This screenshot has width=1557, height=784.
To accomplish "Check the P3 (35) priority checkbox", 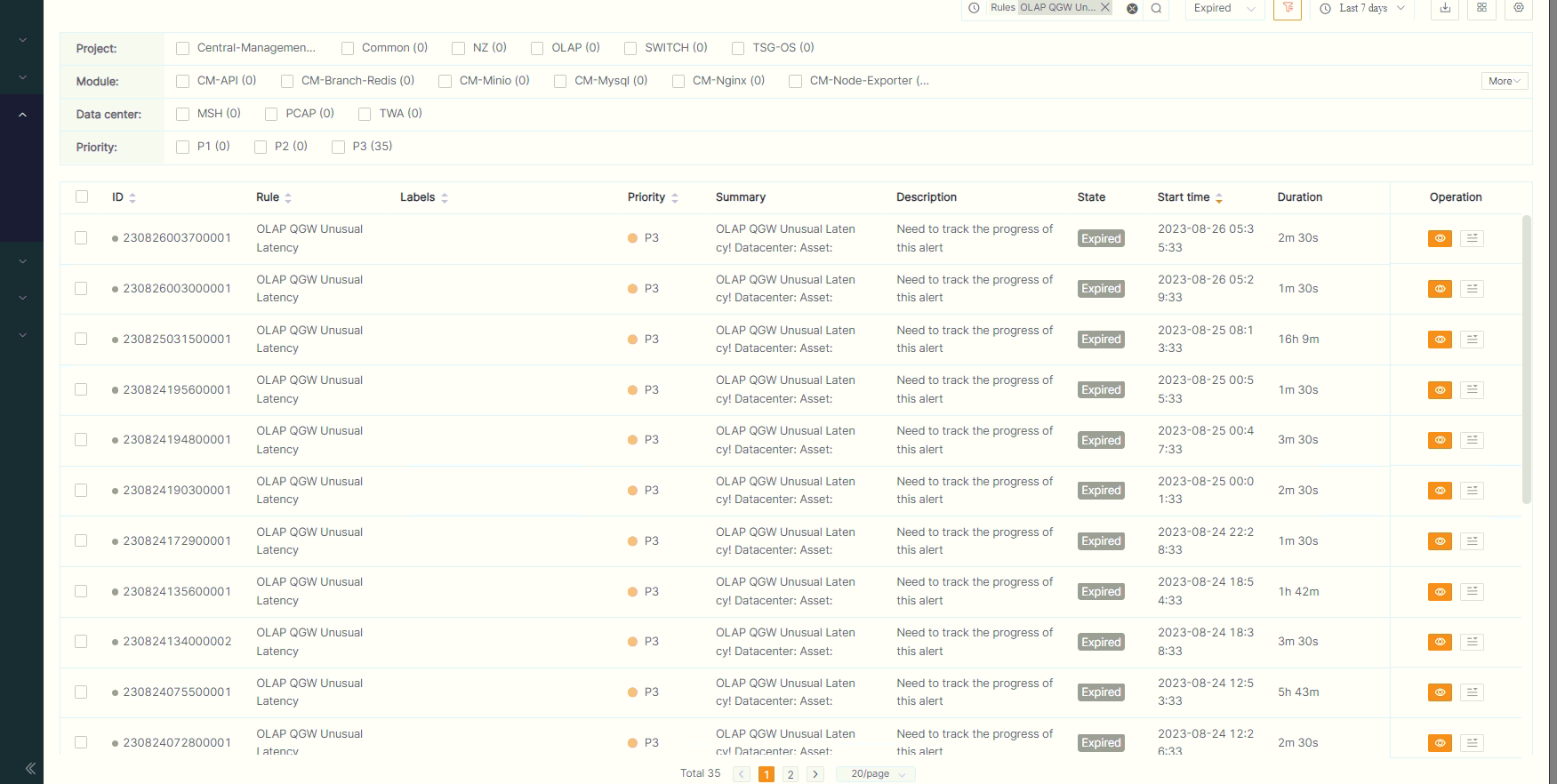I will [338, 147].
